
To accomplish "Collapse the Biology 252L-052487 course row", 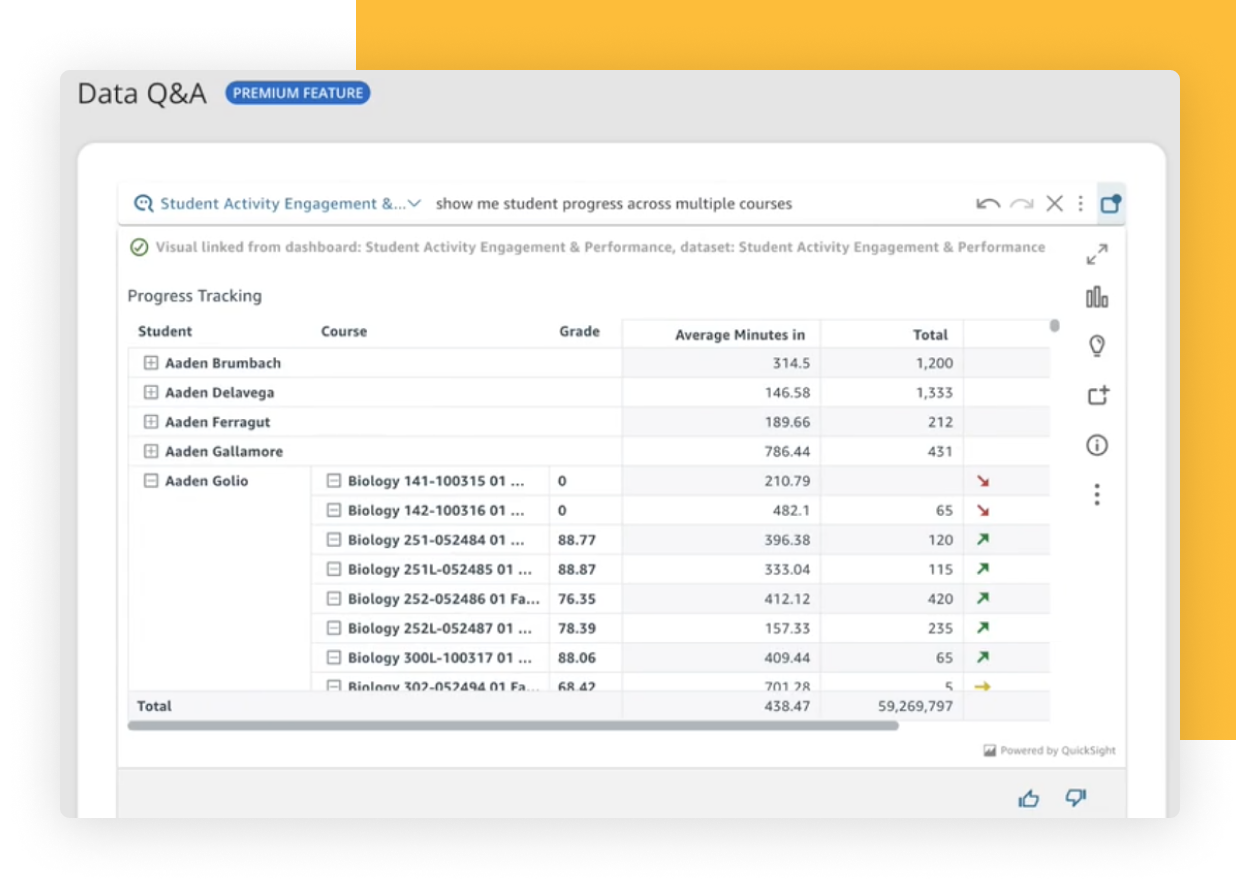I will pos(334,629).
